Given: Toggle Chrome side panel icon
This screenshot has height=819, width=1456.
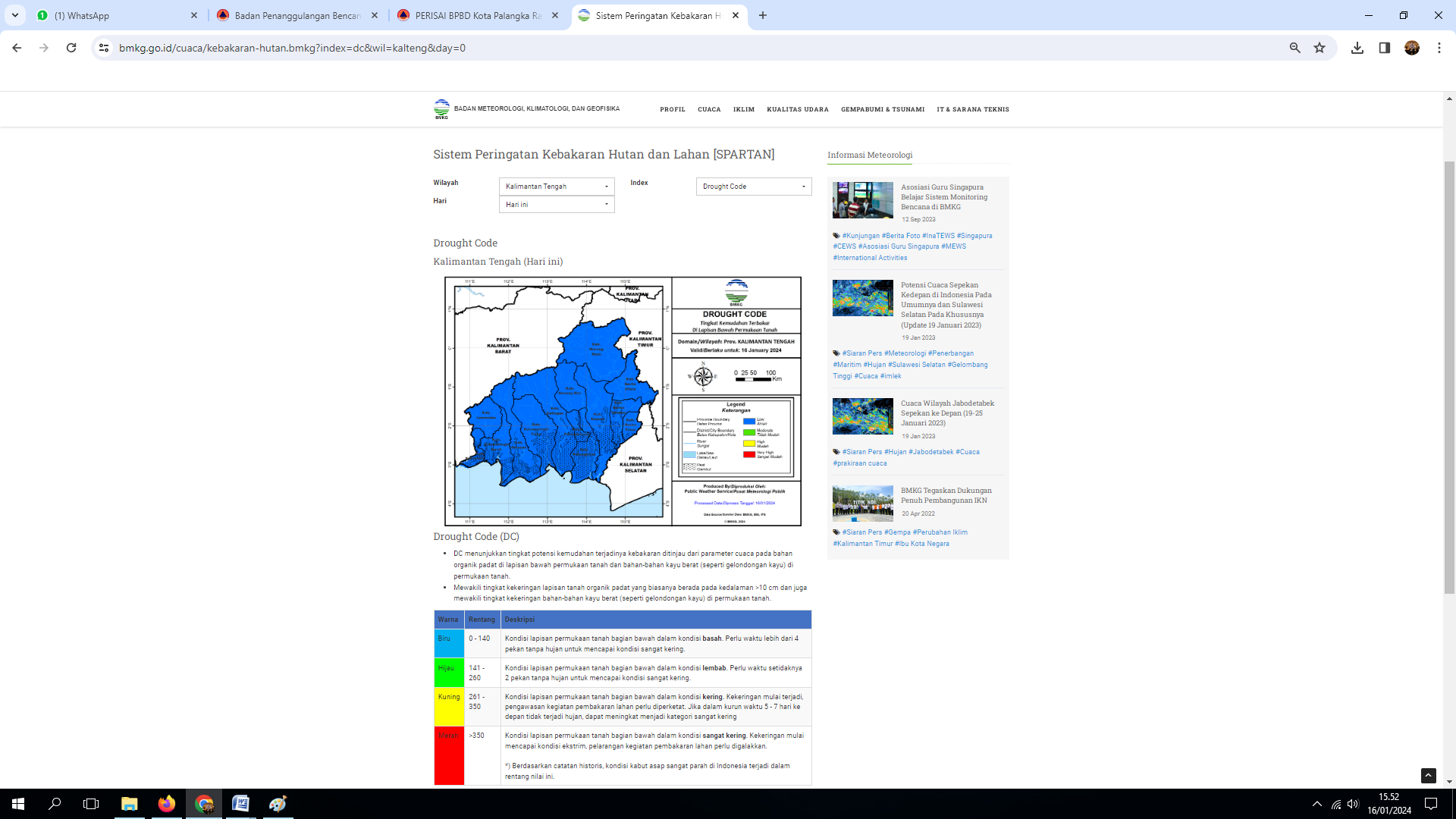Looking at the screenshot, I should click(x=1385, y=48).
